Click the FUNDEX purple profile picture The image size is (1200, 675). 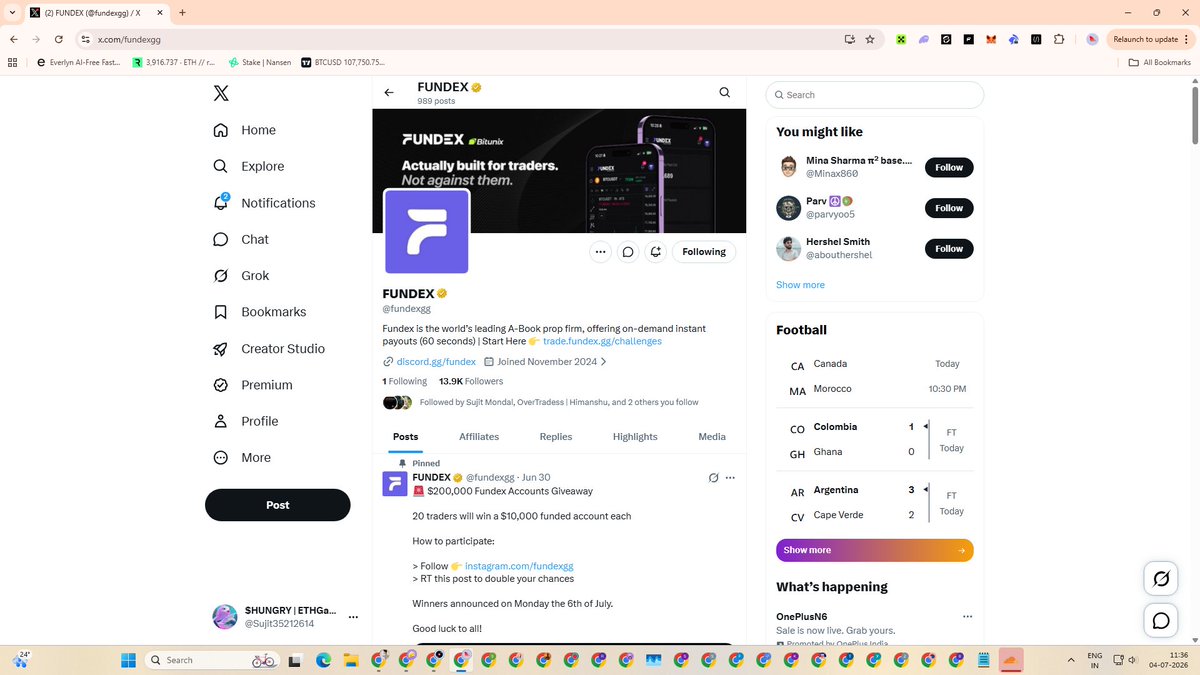tap(427, 232)
